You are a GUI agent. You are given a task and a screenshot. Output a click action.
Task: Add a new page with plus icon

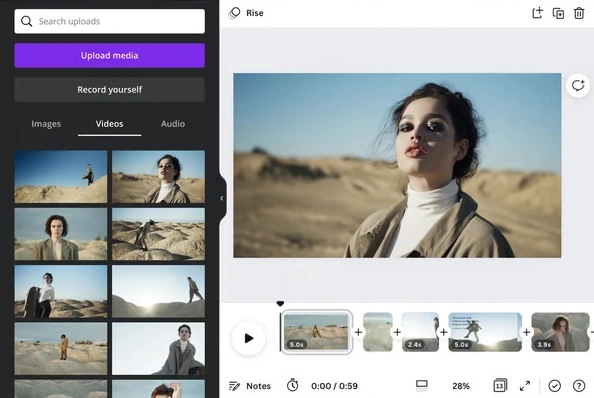click(x=537, y=13)
